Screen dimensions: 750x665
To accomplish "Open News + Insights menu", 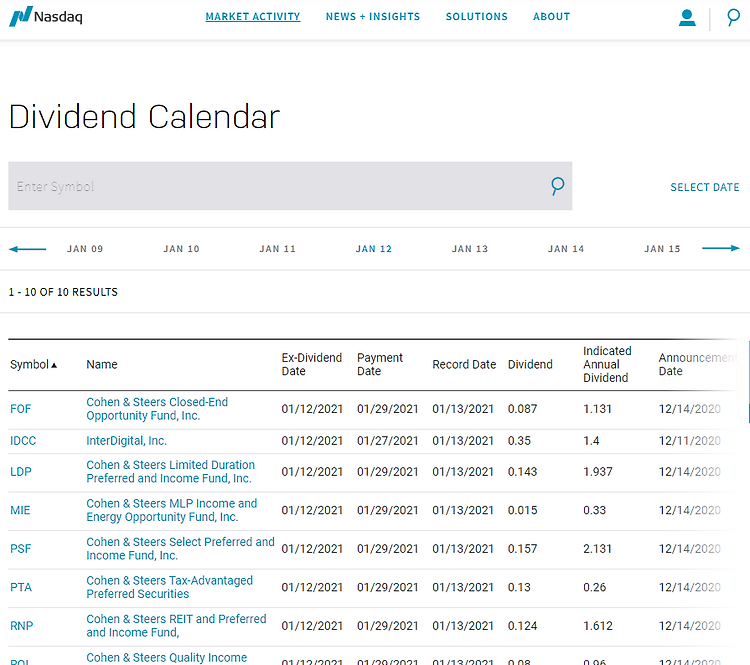I will 373,16.
